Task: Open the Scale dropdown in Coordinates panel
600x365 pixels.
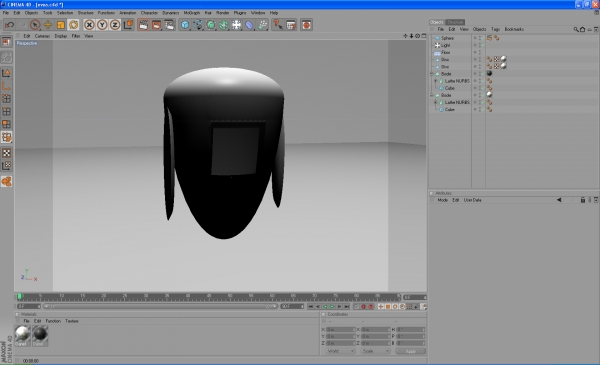Action: click(x=375, y=351)
